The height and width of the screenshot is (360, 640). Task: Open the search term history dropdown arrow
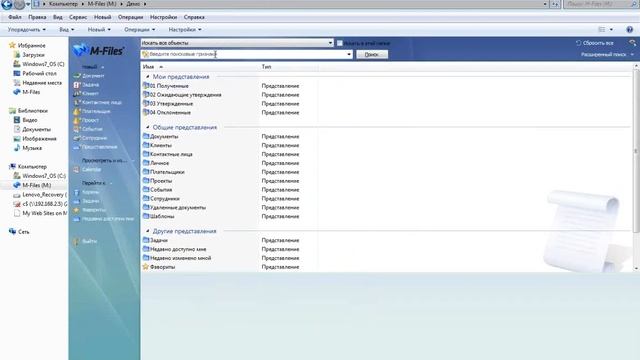349,54
